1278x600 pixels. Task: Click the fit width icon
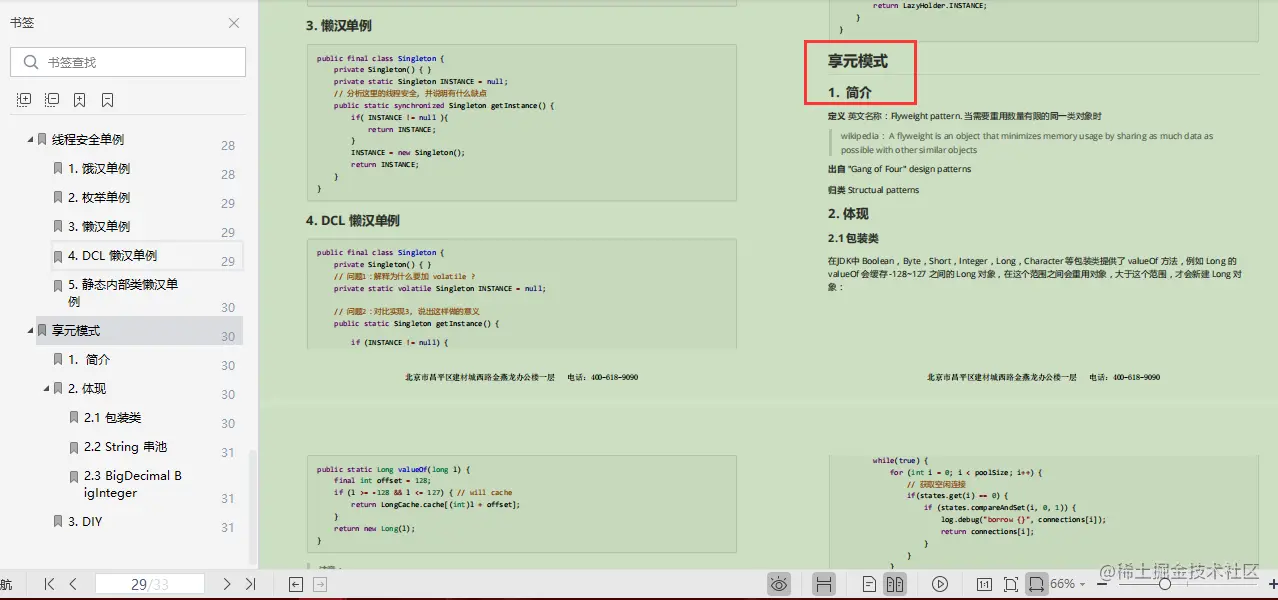click(1037, 584)
